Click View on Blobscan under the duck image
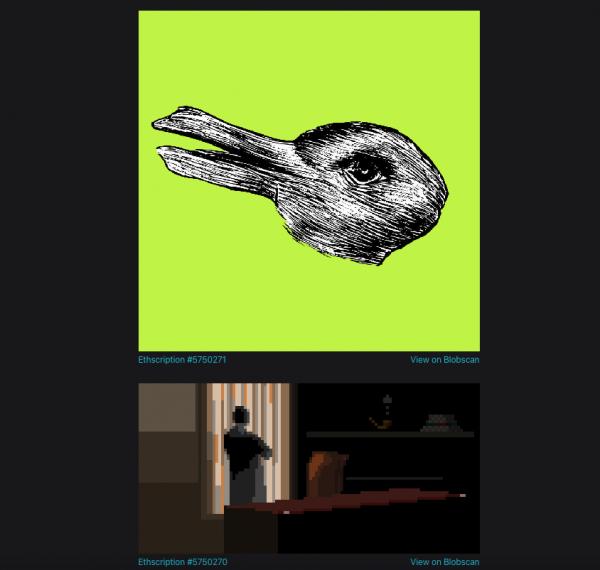 click(444, 359)
